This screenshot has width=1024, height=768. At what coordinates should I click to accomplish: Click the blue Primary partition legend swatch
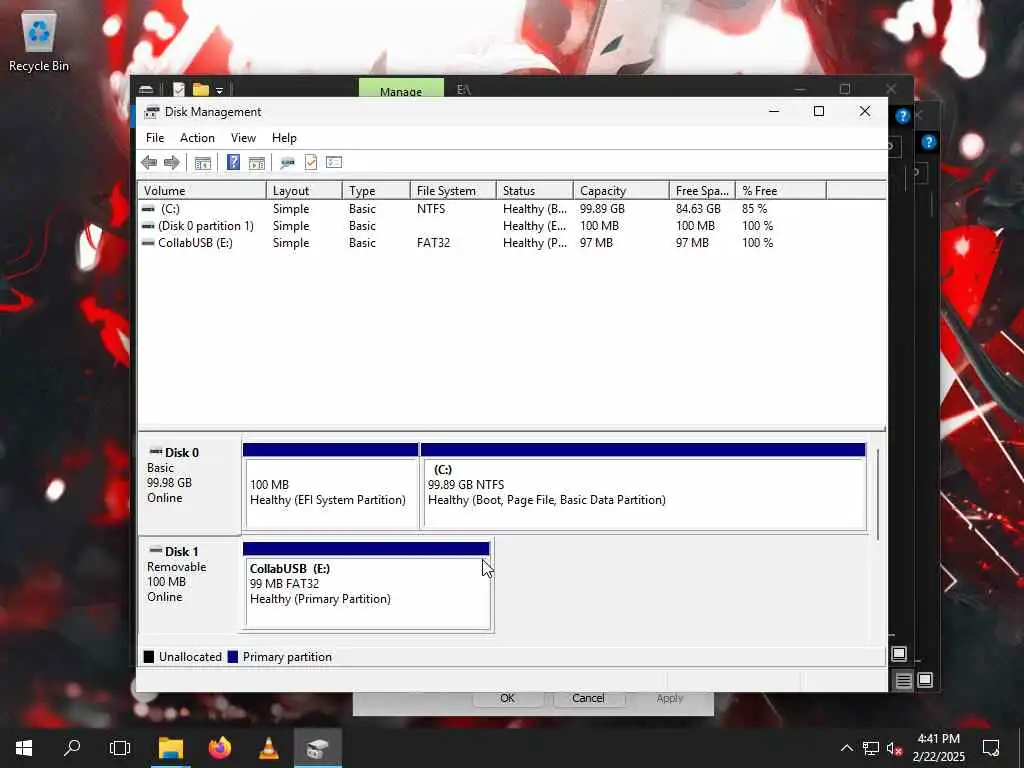(232, 657)
